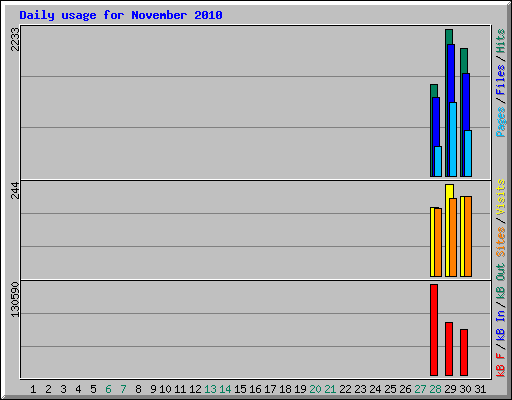
Task: Click day 30 label on x-axis
Action: [465, 389]
